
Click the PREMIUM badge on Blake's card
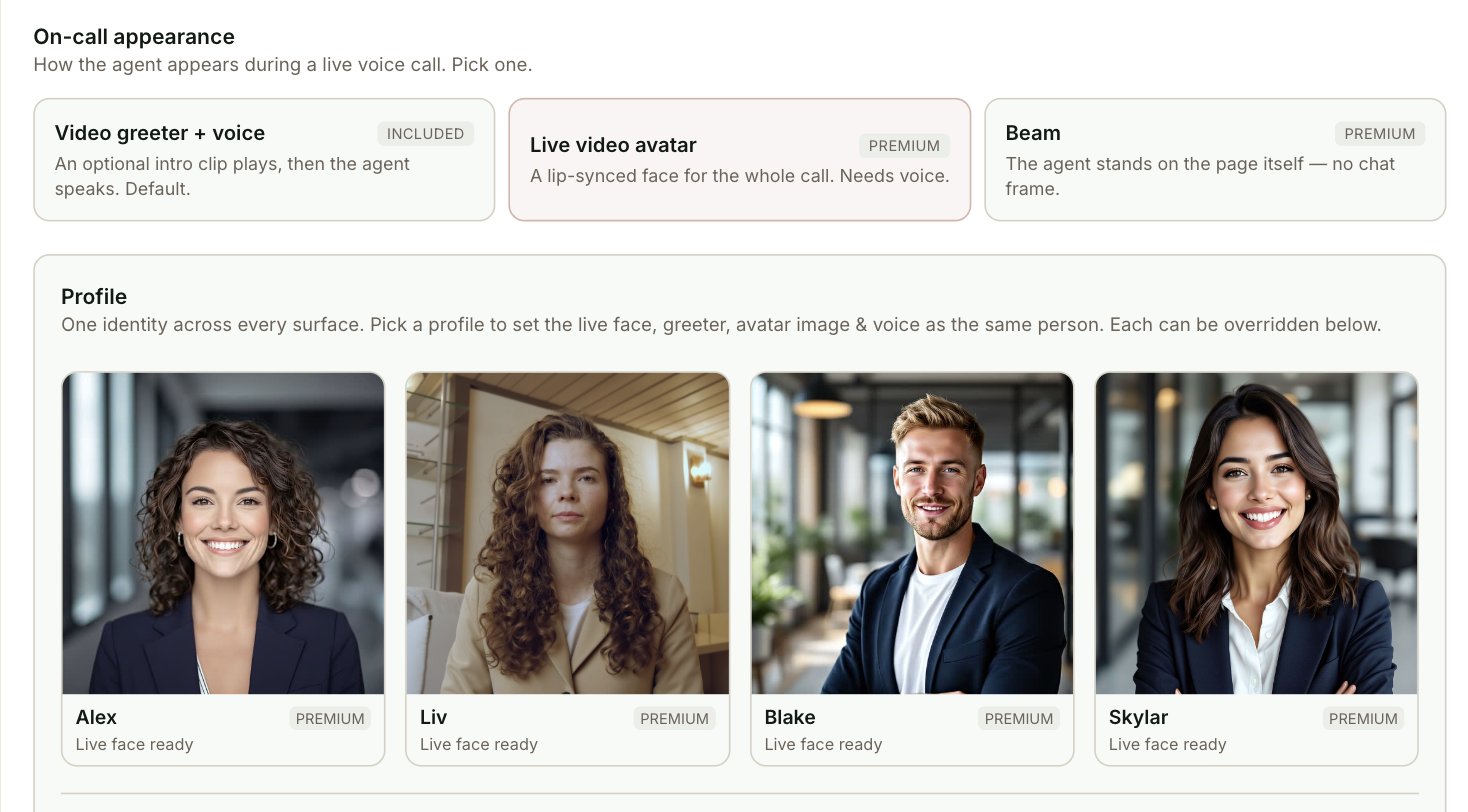[x=1019, y=718]
